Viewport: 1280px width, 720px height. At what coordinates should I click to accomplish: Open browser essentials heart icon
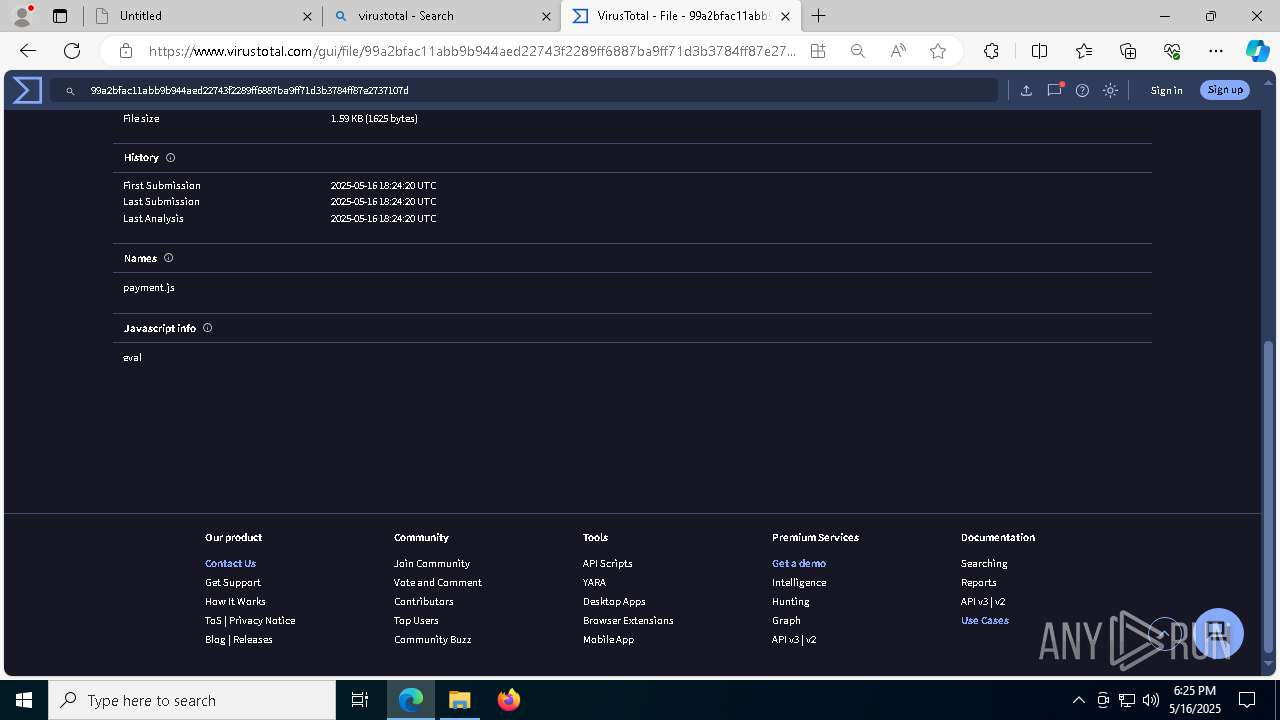click(x=1172, y=51)
